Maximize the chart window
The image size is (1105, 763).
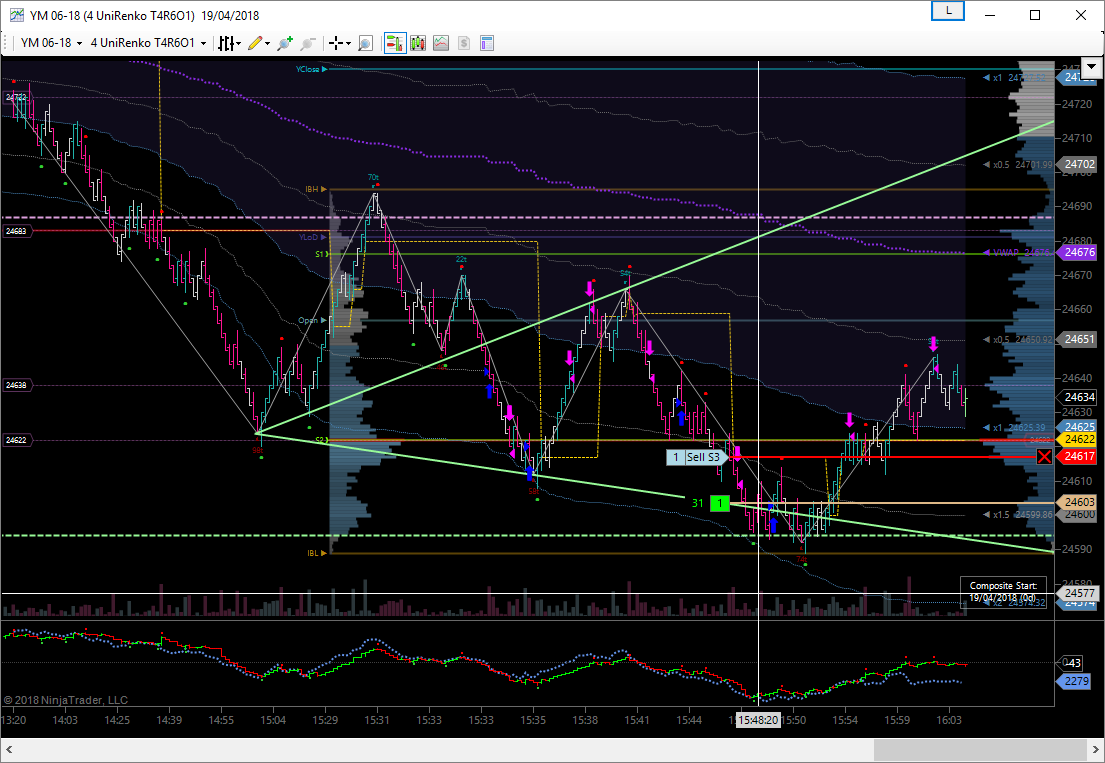click(x=1035, y=15)
